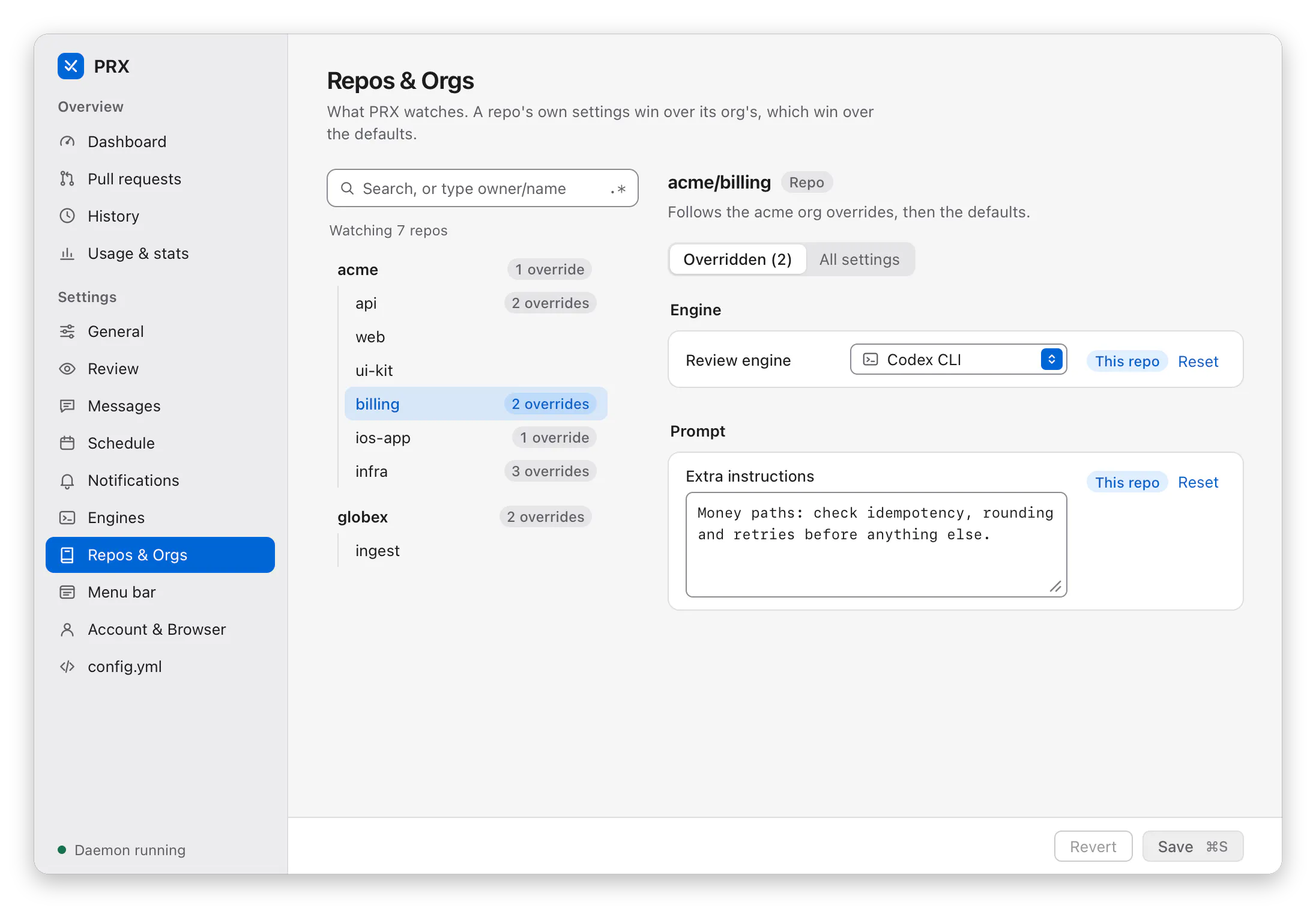Screen dimensions: 1316x908
Task: Toggle regex search mode icon
Action: click(618, 189)
